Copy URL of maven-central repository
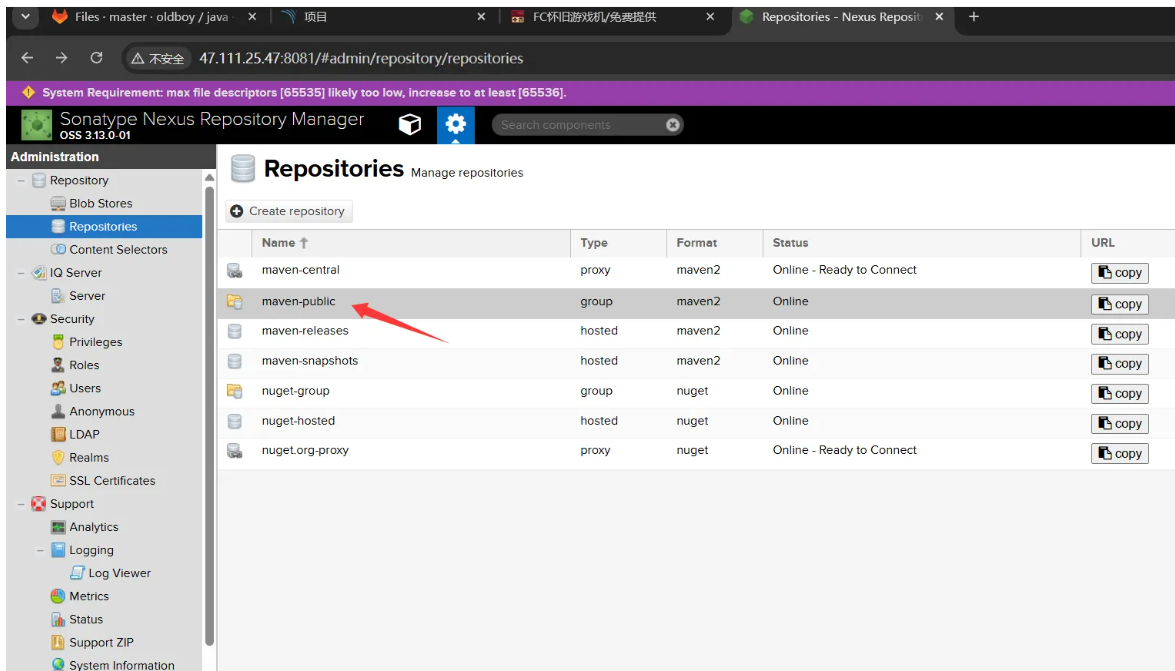Screen dimensions: 1175x671 [1120, 273]
